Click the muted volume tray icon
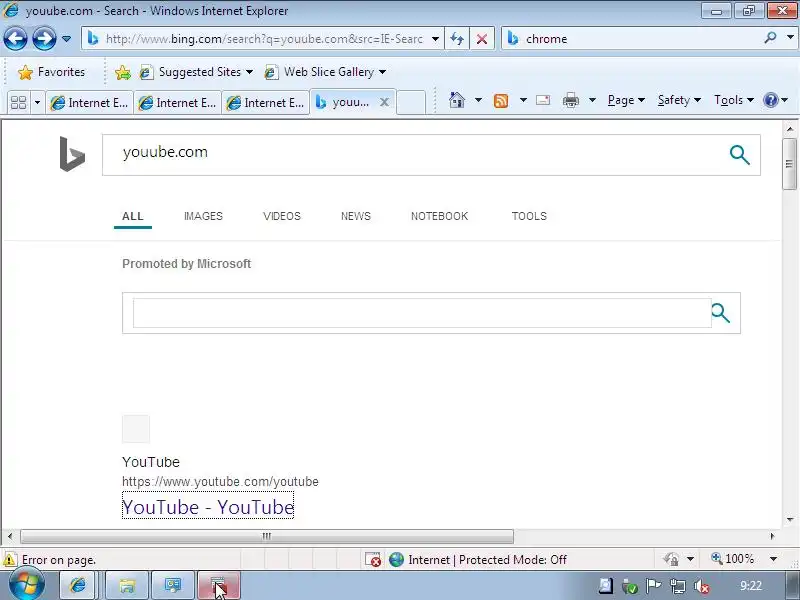This screenshot has width=800, height=600. pos(702,586)
